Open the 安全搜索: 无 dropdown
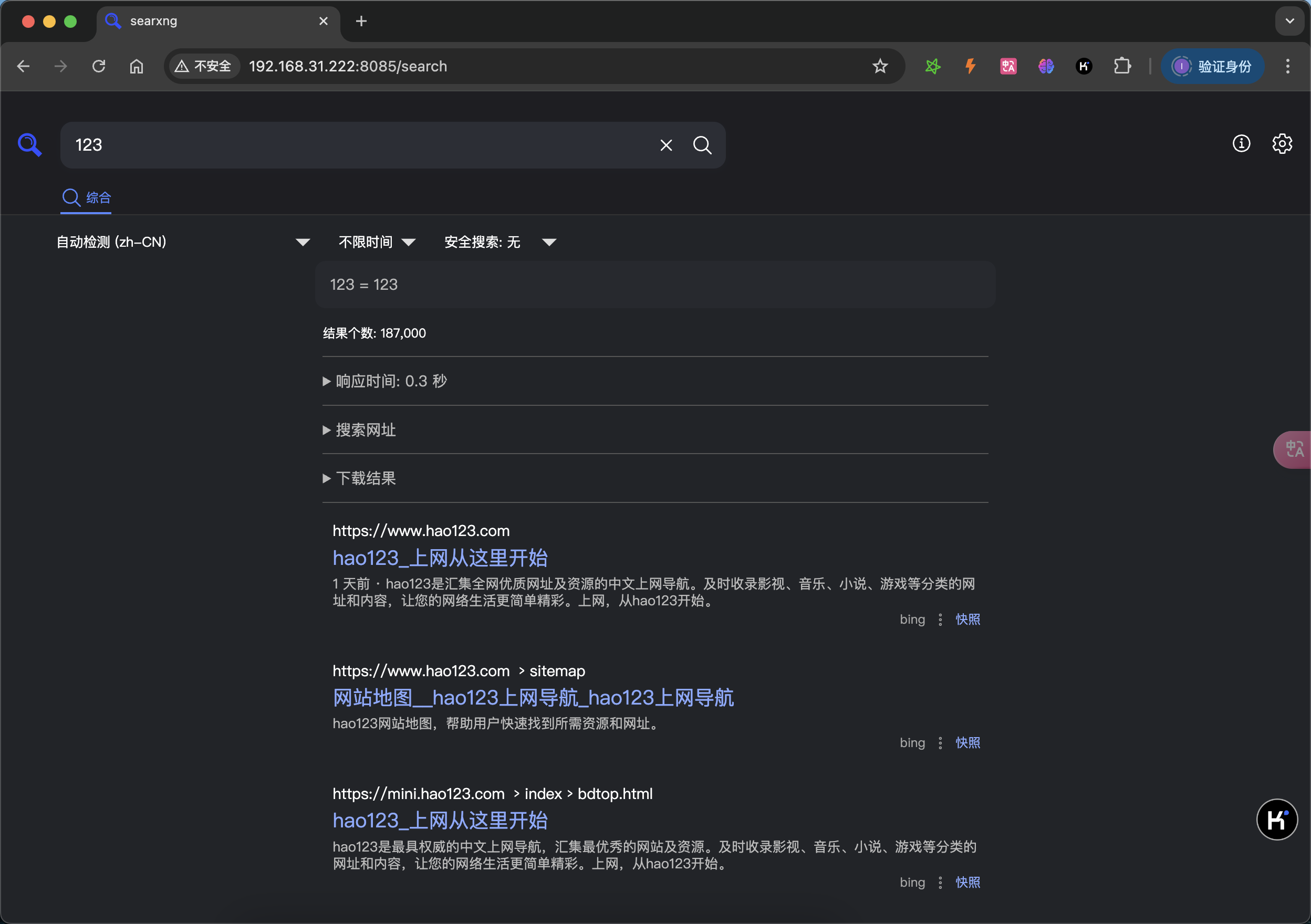 [500, 242]
